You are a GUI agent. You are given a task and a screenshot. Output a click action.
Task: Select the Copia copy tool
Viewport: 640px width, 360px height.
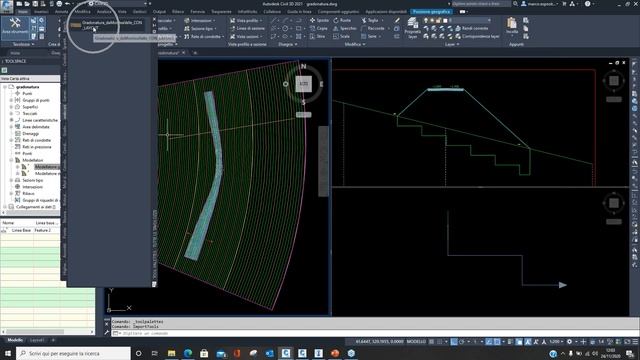click(318, 29)
